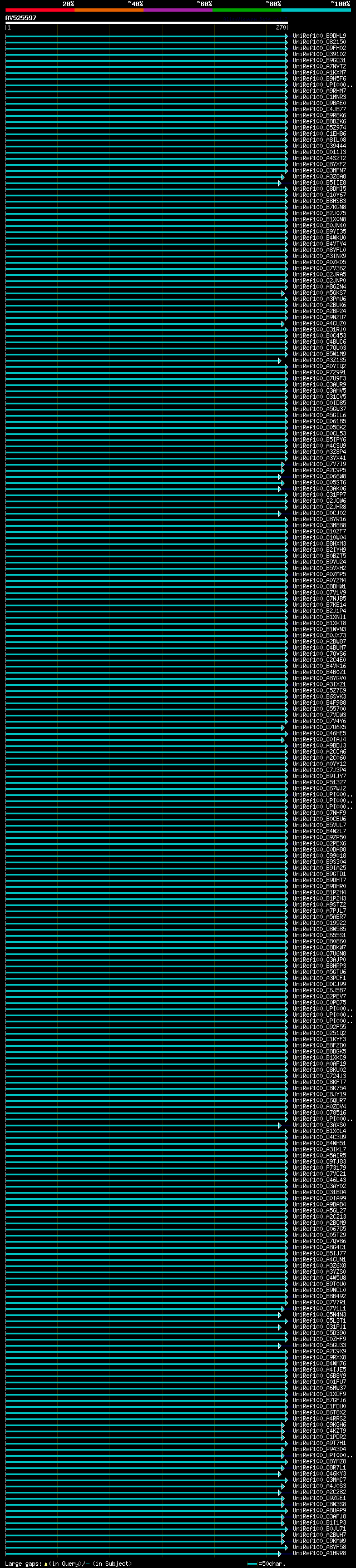This screenshot has height=1568, width=356.
Task: Click the UniRef100_Q8DKW7 hit name
Action: [x=319, y=947]
